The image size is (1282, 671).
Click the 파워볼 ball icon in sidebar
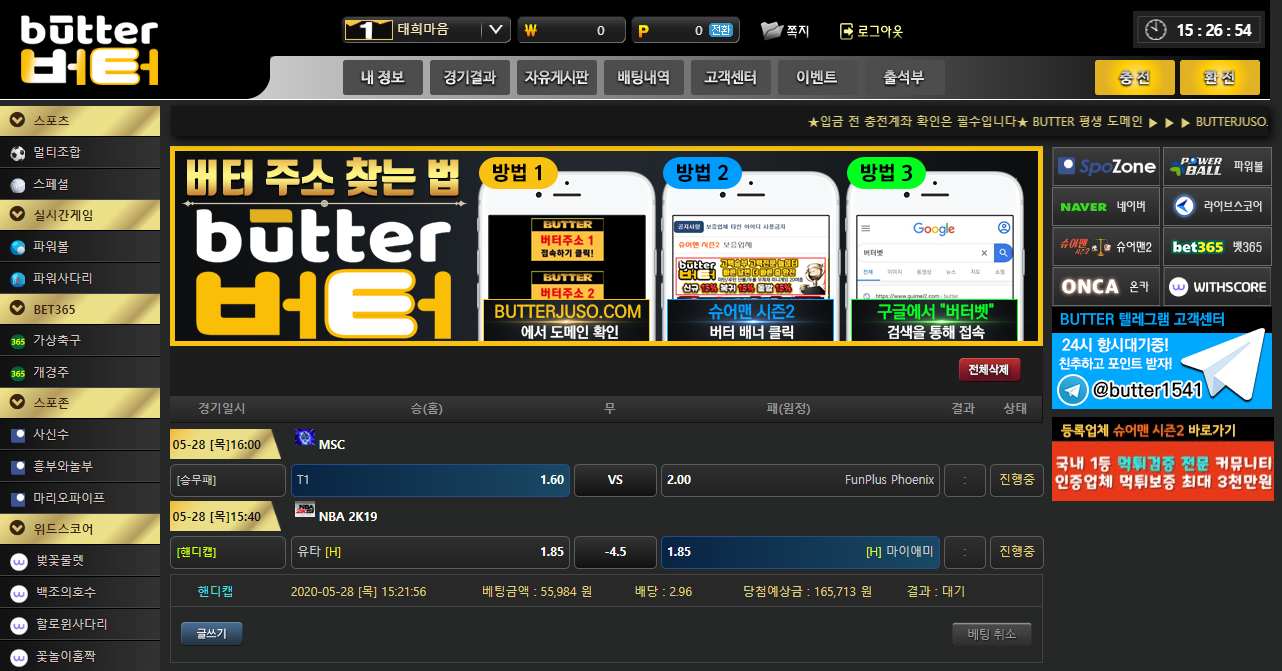pyautogui.click(x=17, y=247)
